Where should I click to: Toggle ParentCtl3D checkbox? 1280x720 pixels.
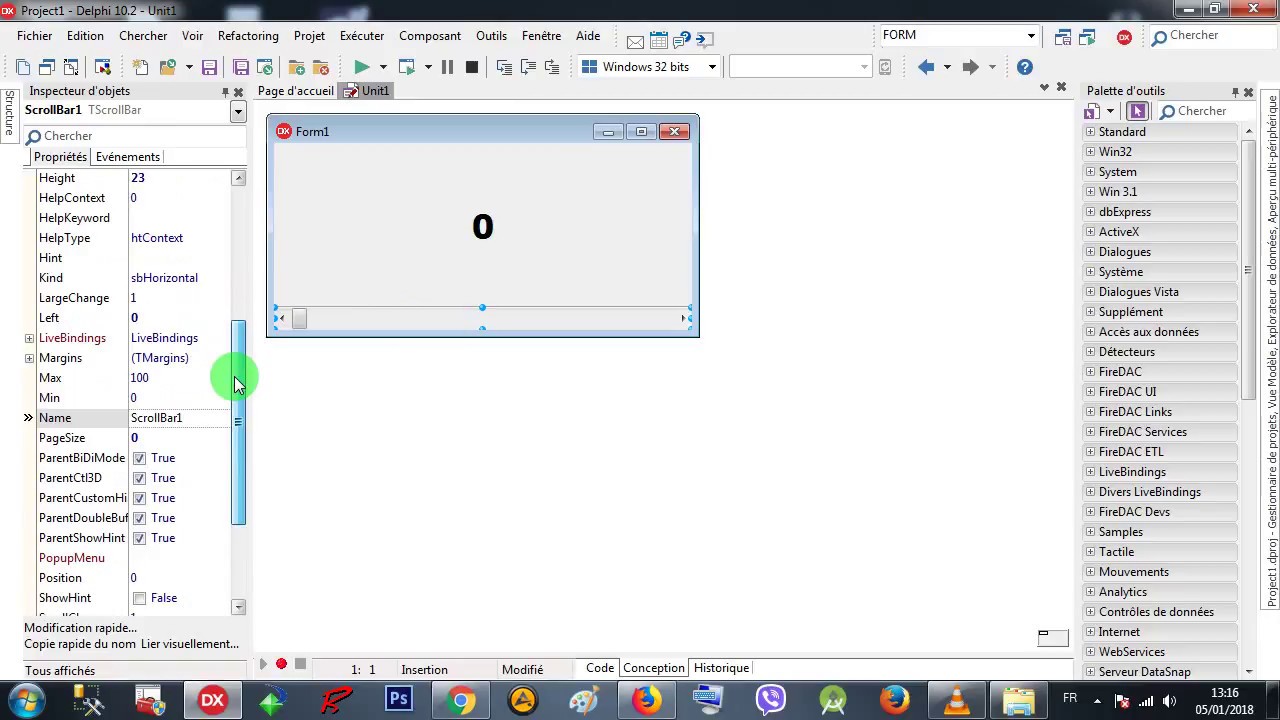coord(139,478)
